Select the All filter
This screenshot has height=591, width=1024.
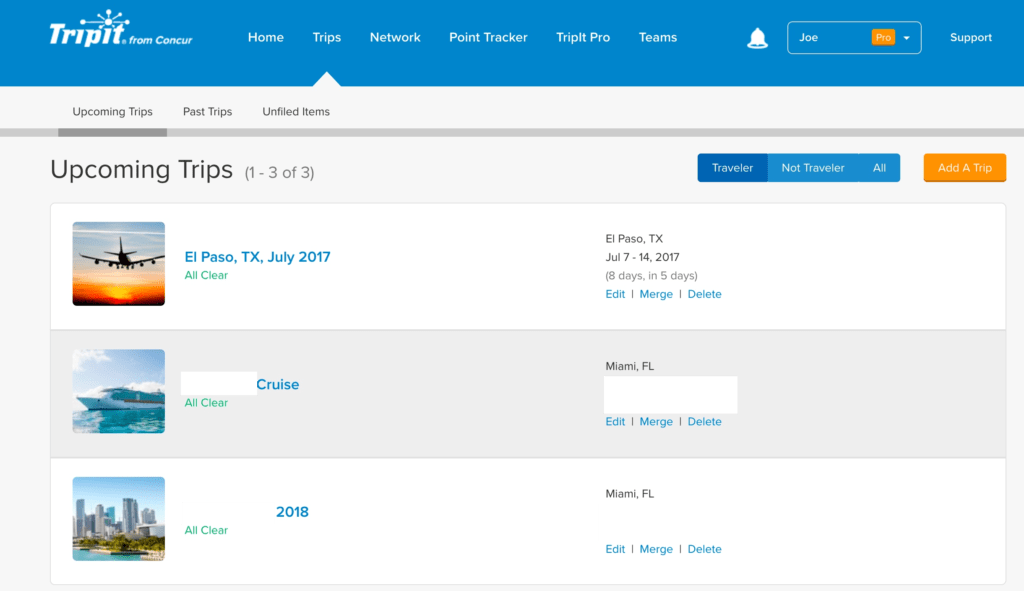(879, 168)
